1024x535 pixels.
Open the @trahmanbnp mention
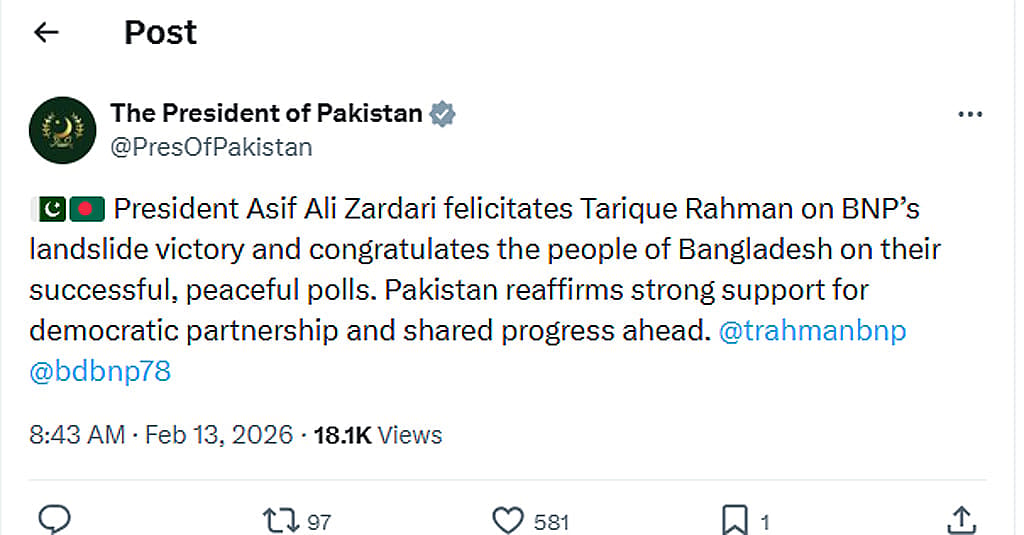click(812, 331)
